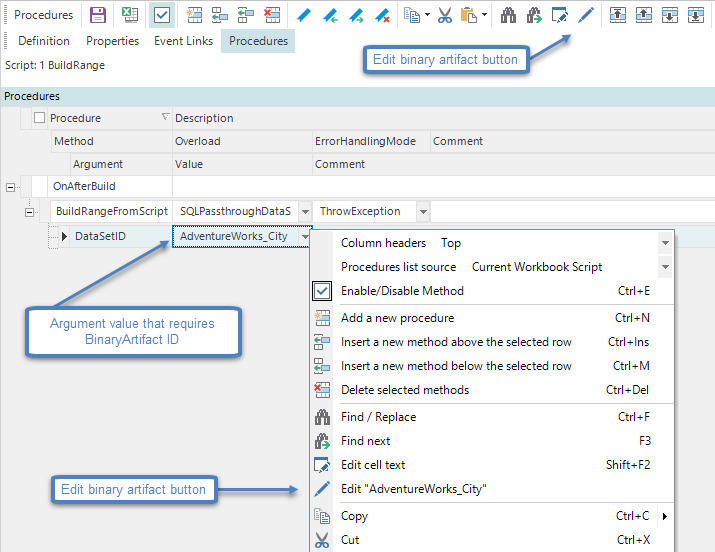This screenshot has height=552, width=715.
Task: Open the ThrowException error mode dropdown
Action: coord(423,212)
